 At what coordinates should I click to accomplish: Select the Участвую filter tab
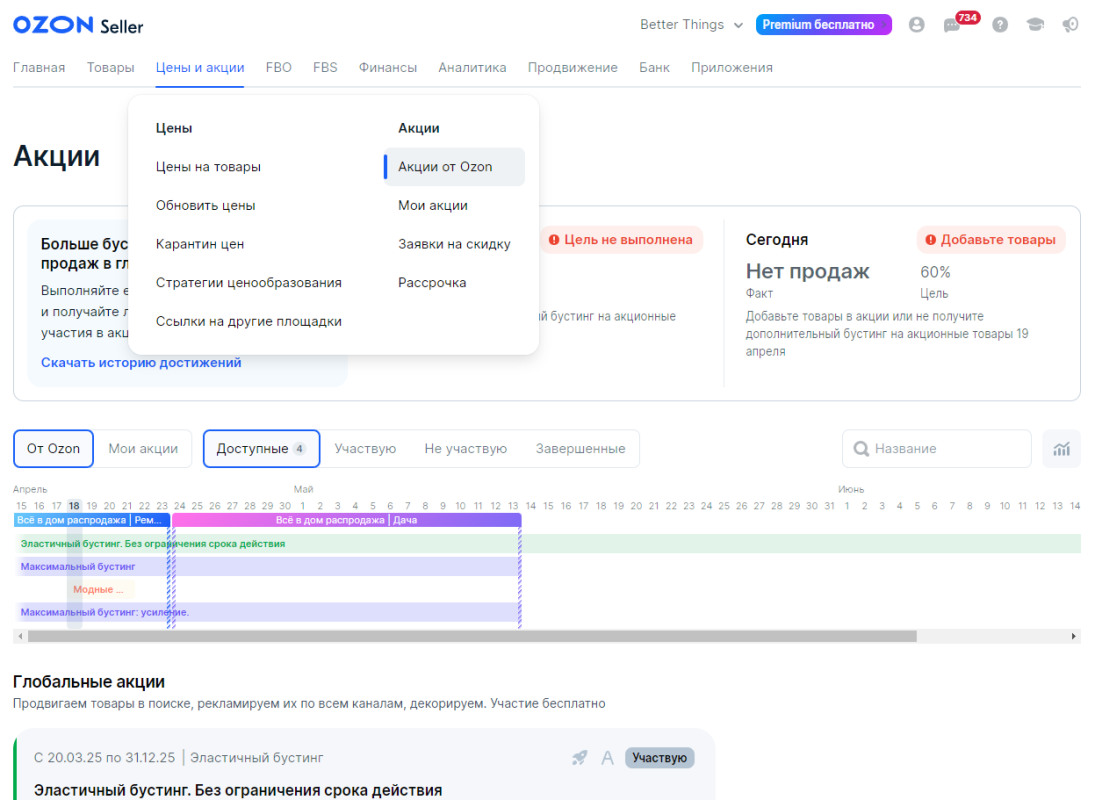(x=365, y=449)
